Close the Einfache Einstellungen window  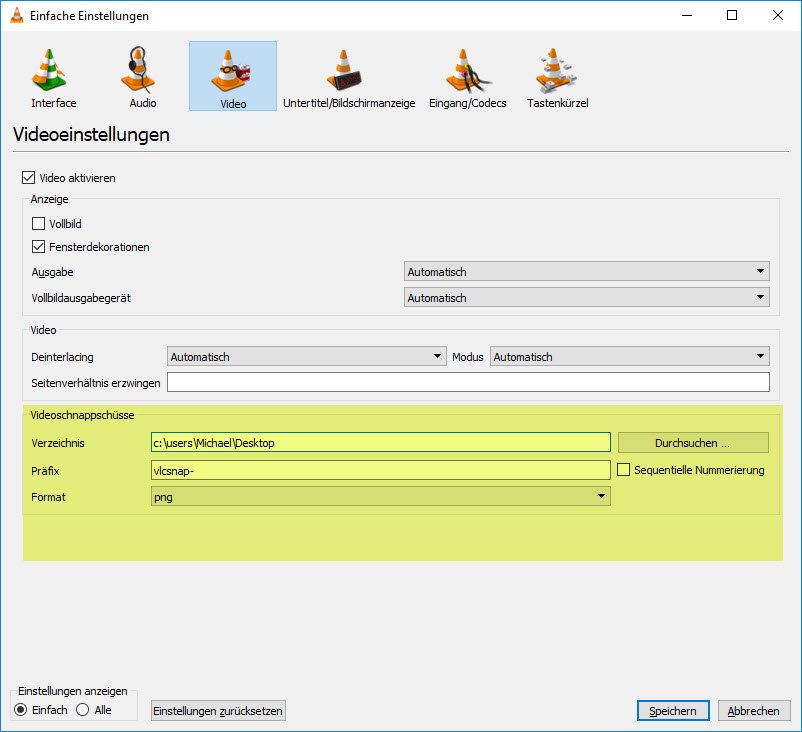[x=777, y=15]
